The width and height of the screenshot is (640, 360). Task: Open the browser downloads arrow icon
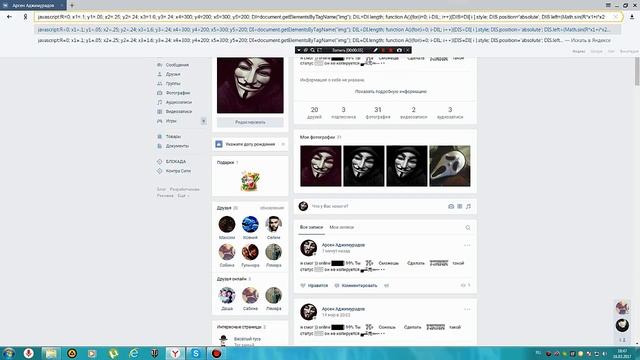(632, 17)
